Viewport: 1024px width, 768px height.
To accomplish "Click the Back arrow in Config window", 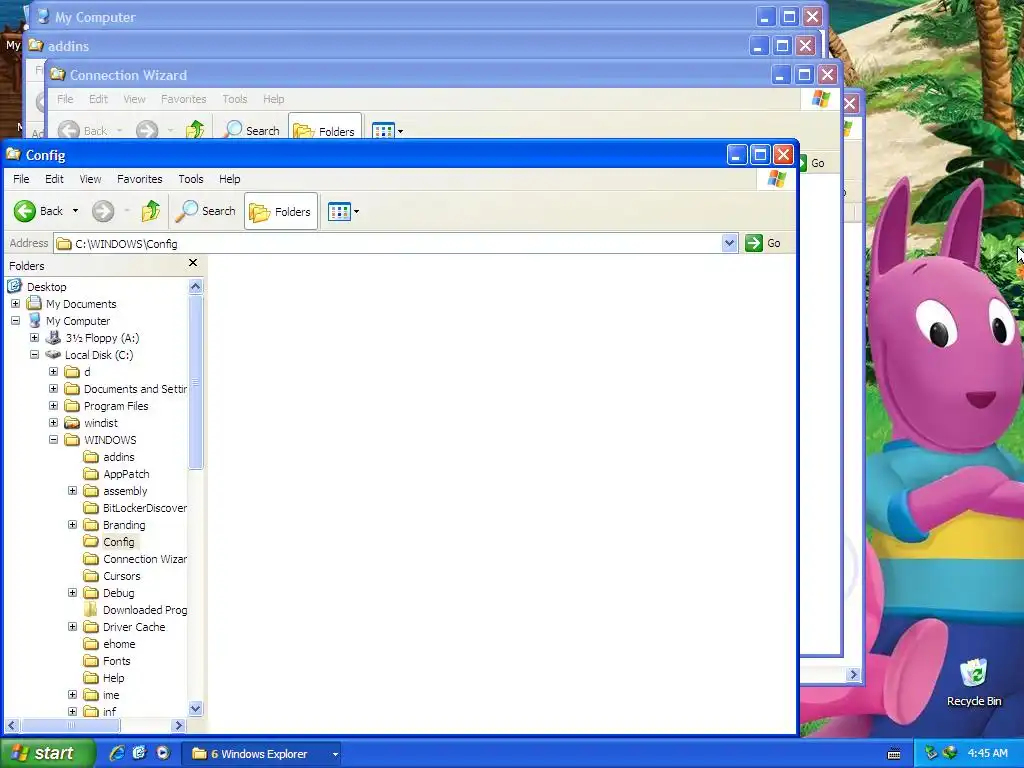I will [25, 211].
